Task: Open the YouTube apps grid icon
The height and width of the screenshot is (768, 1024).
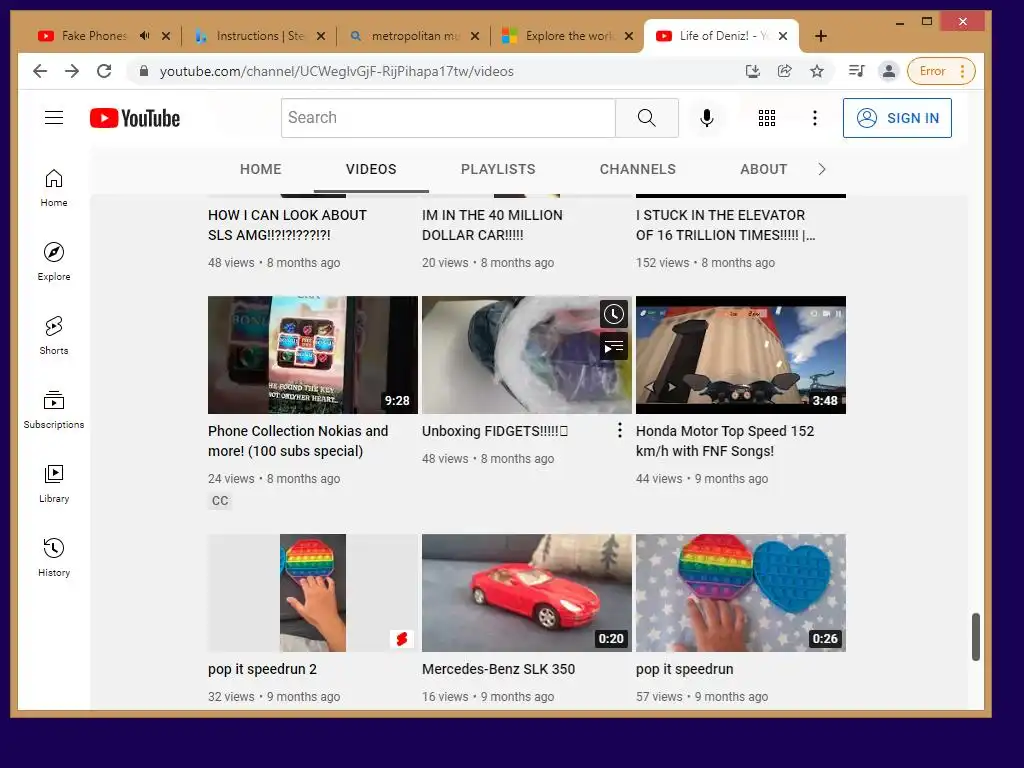Action: tap(767, 118)
